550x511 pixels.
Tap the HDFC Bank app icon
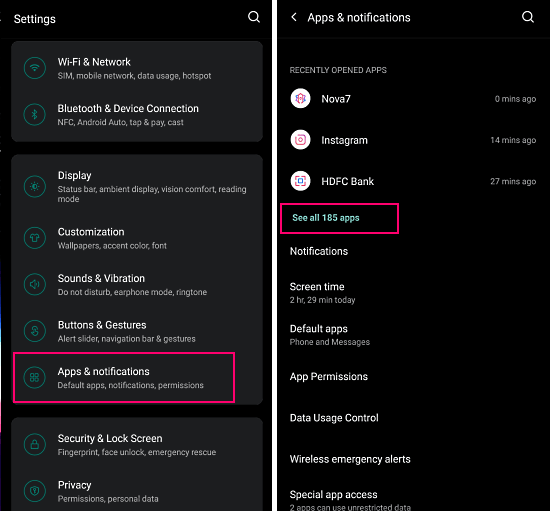[301, 181]
